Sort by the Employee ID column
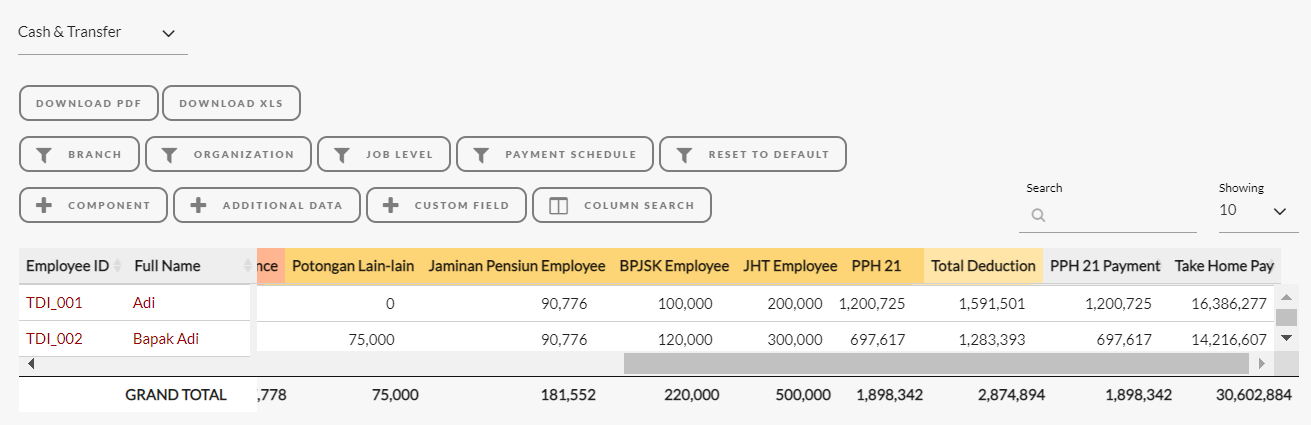This screenshot has width=1311, height=425. click(x=117, y=266)
